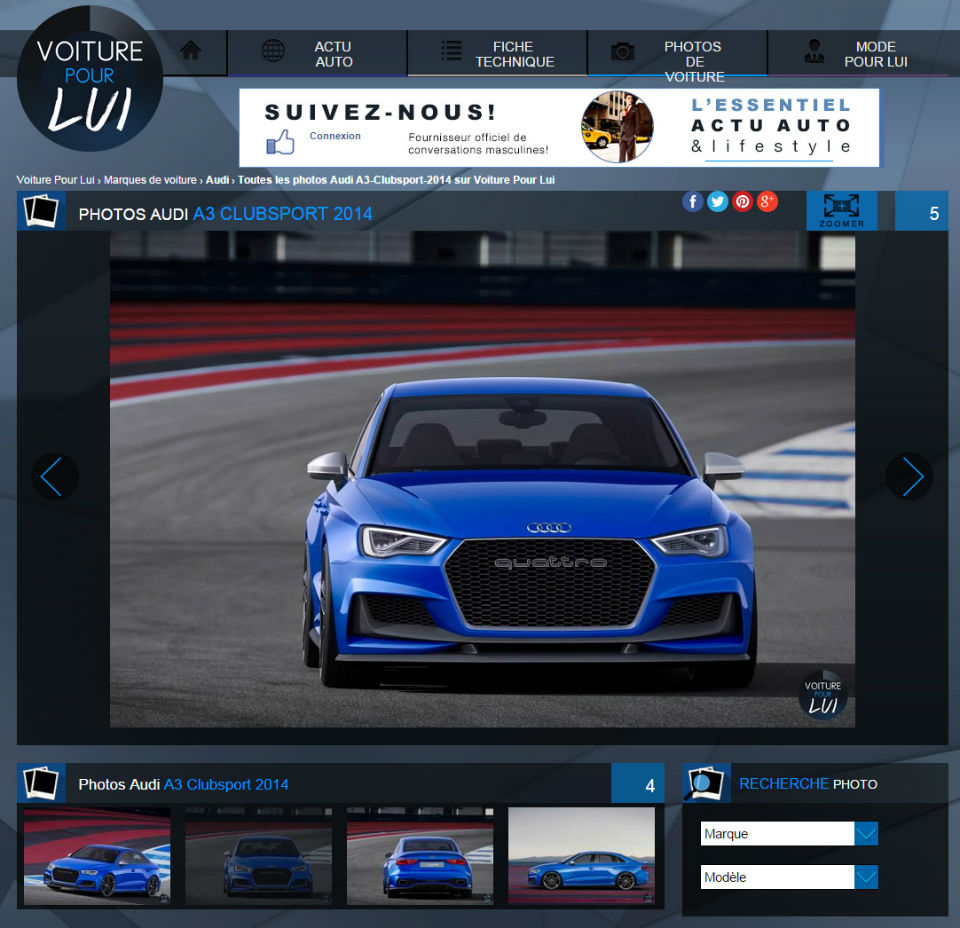Image resolution: width=960 pixels, height=928 pixels.
Task: Click lower Photos Audi A3 Clubsport 2014 heading
Action: click(183, 784)
